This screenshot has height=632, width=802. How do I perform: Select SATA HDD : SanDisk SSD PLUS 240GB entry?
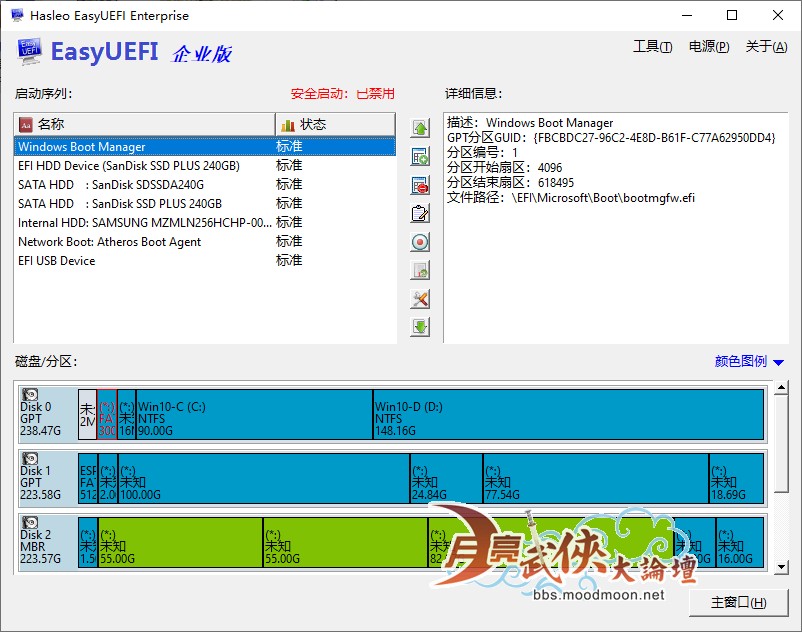[x=205, y=204]
